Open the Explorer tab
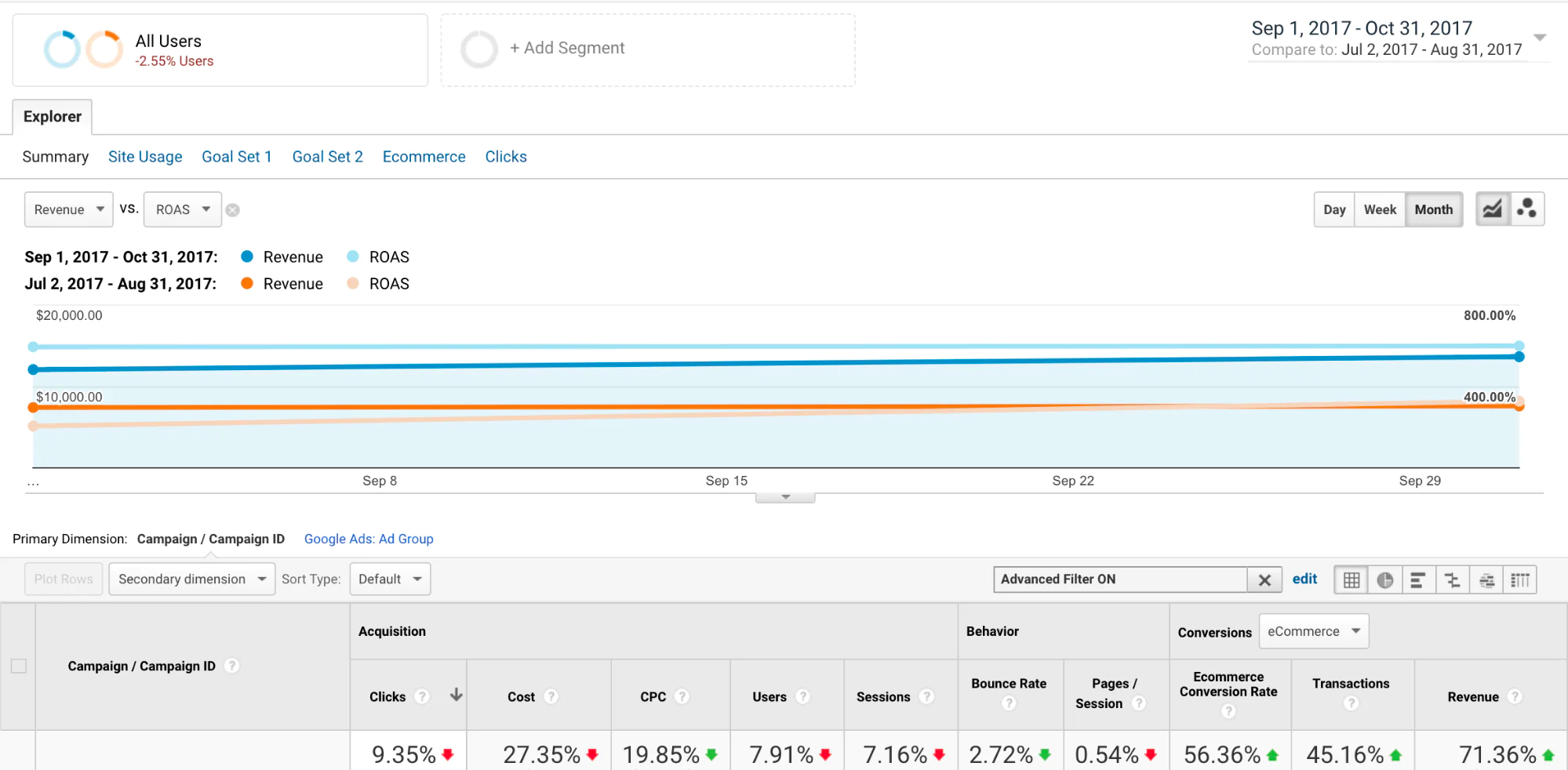This screenshot has height=770, width=1568. pyautogui.click(x=53, y=117)
